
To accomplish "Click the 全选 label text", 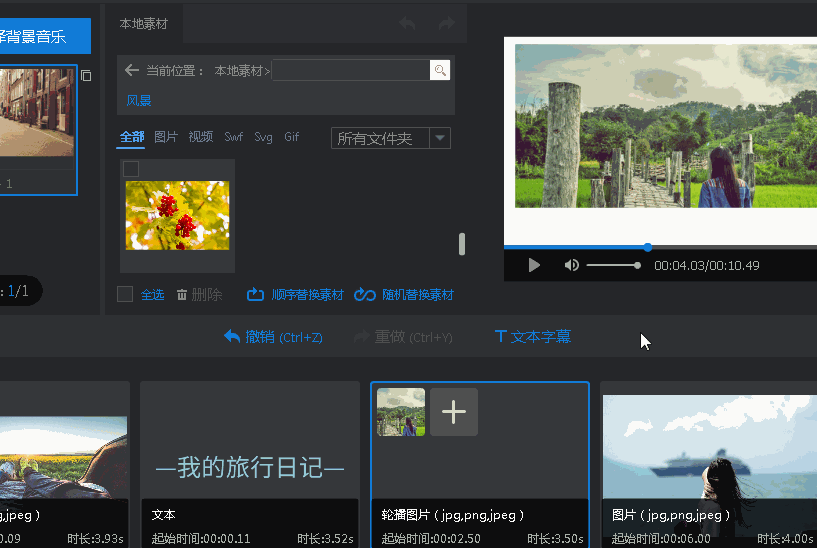I will coord(152,295).
